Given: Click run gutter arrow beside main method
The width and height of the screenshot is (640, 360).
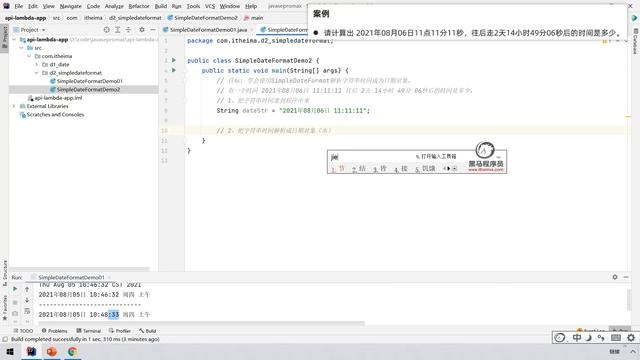Looking at the screenshot, I should tap(174, 70).
